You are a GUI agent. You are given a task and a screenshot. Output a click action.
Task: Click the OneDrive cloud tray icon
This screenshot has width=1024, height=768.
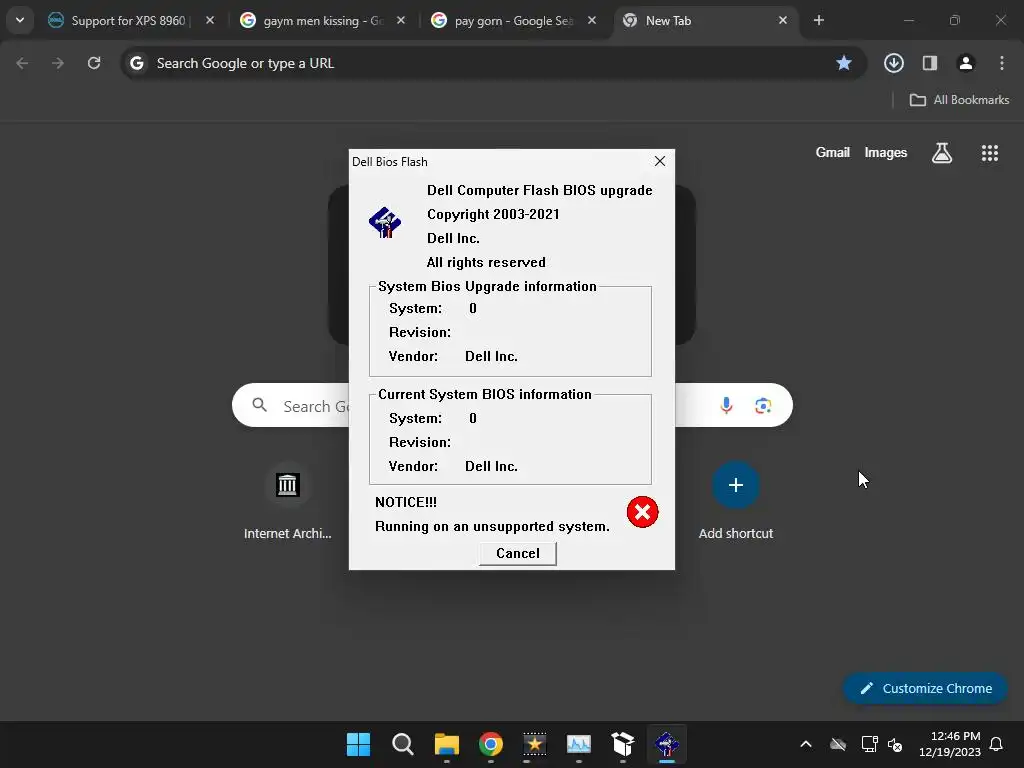838,744
